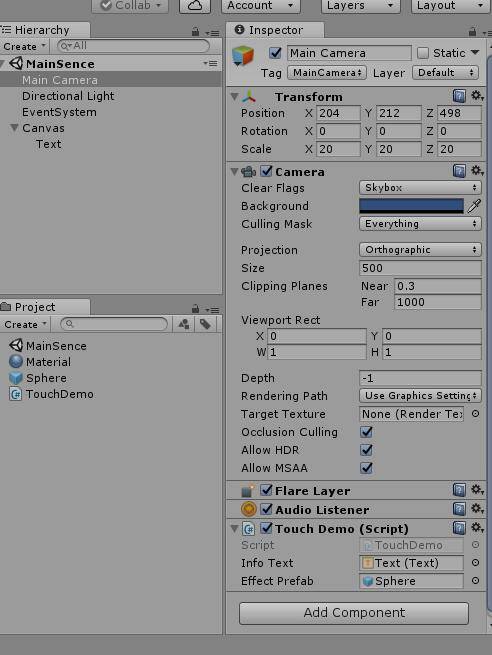
Task: Disable the Flare Layer component checkbox
Action: (x=266, y=490)
